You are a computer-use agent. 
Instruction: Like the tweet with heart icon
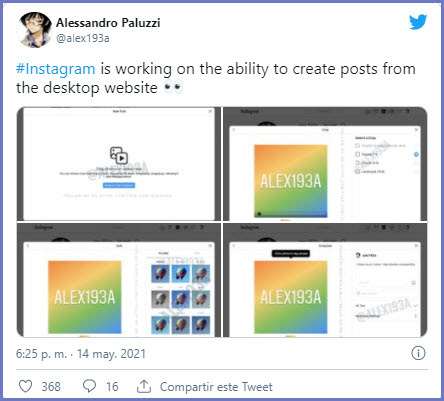click(x=26, y=386)
